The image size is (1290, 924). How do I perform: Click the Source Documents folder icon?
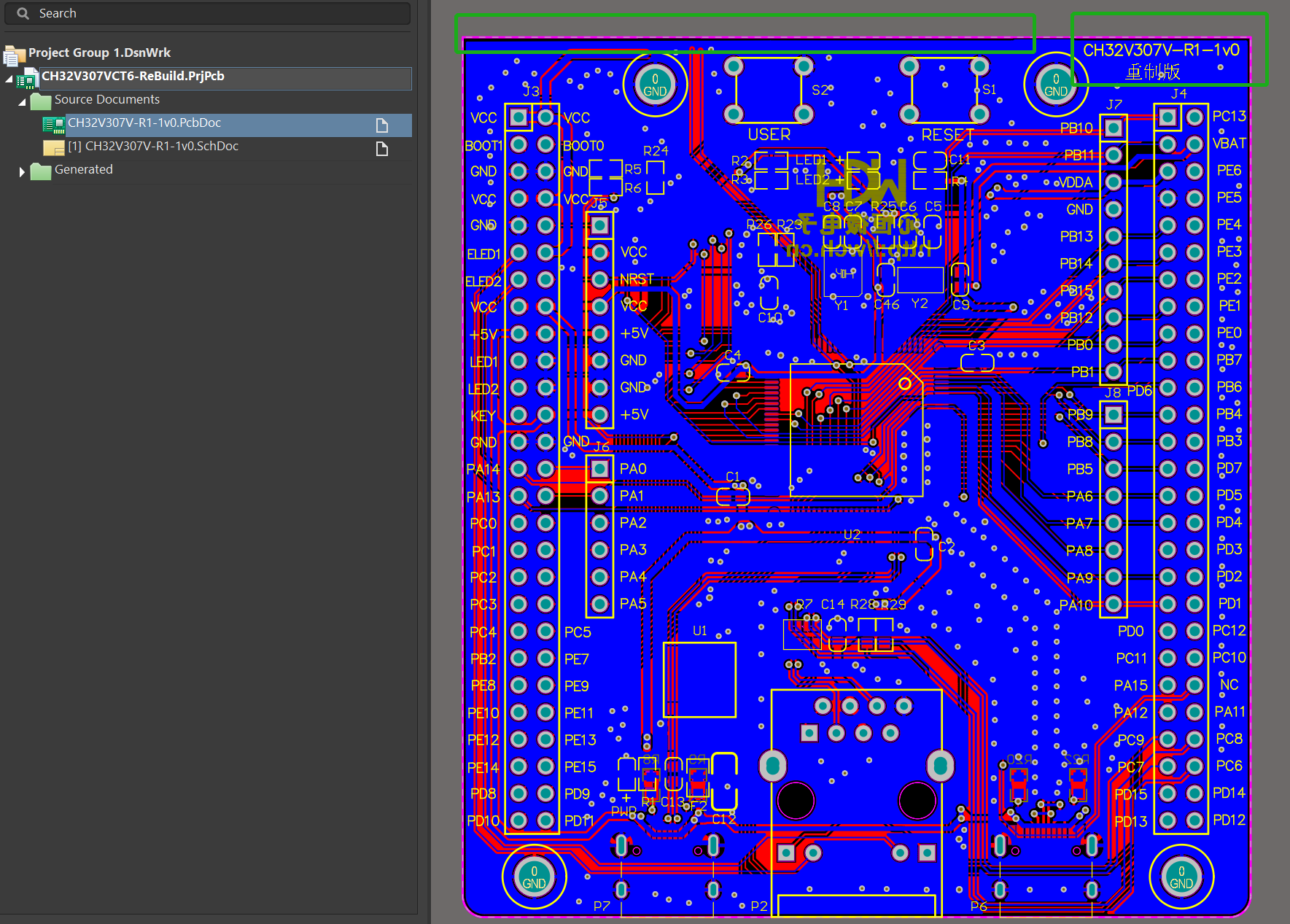(x=40, y=101)
